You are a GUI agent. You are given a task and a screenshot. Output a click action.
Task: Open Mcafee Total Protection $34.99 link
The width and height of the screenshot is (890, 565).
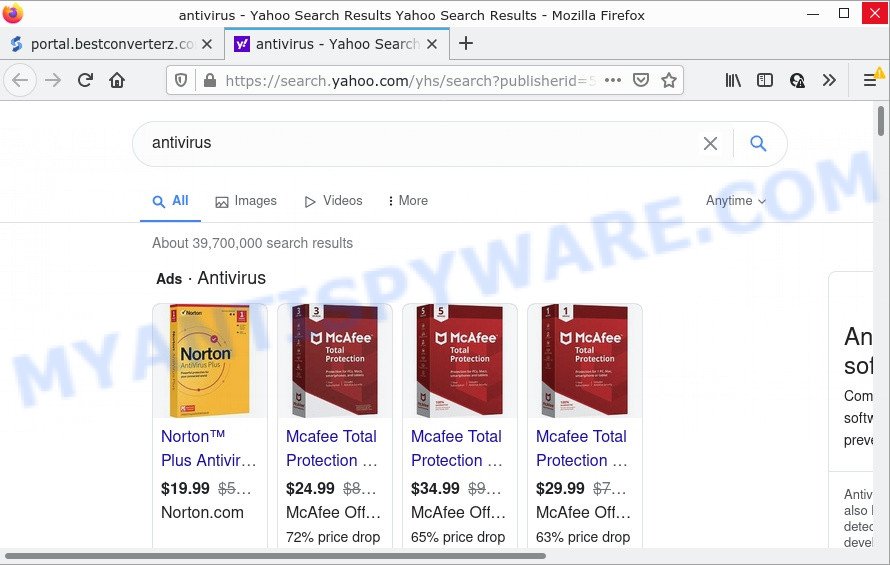pyautogui.click(x=457, y=448)
